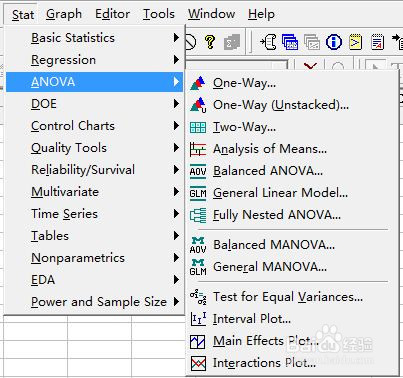Click the yellow question mark help icon
Screen dimensions: 403x378
point(210,42)
